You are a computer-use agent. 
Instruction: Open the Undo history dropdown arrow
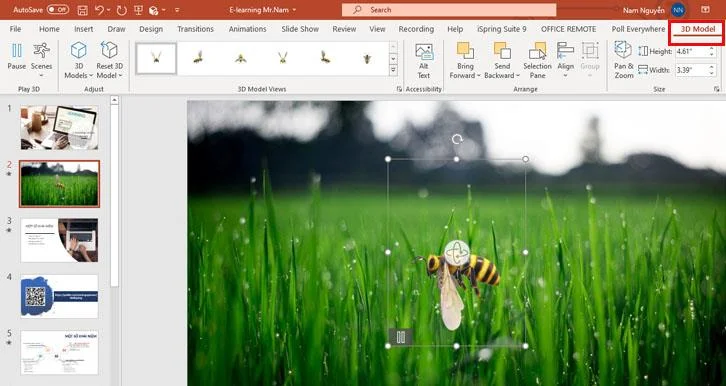109,10
